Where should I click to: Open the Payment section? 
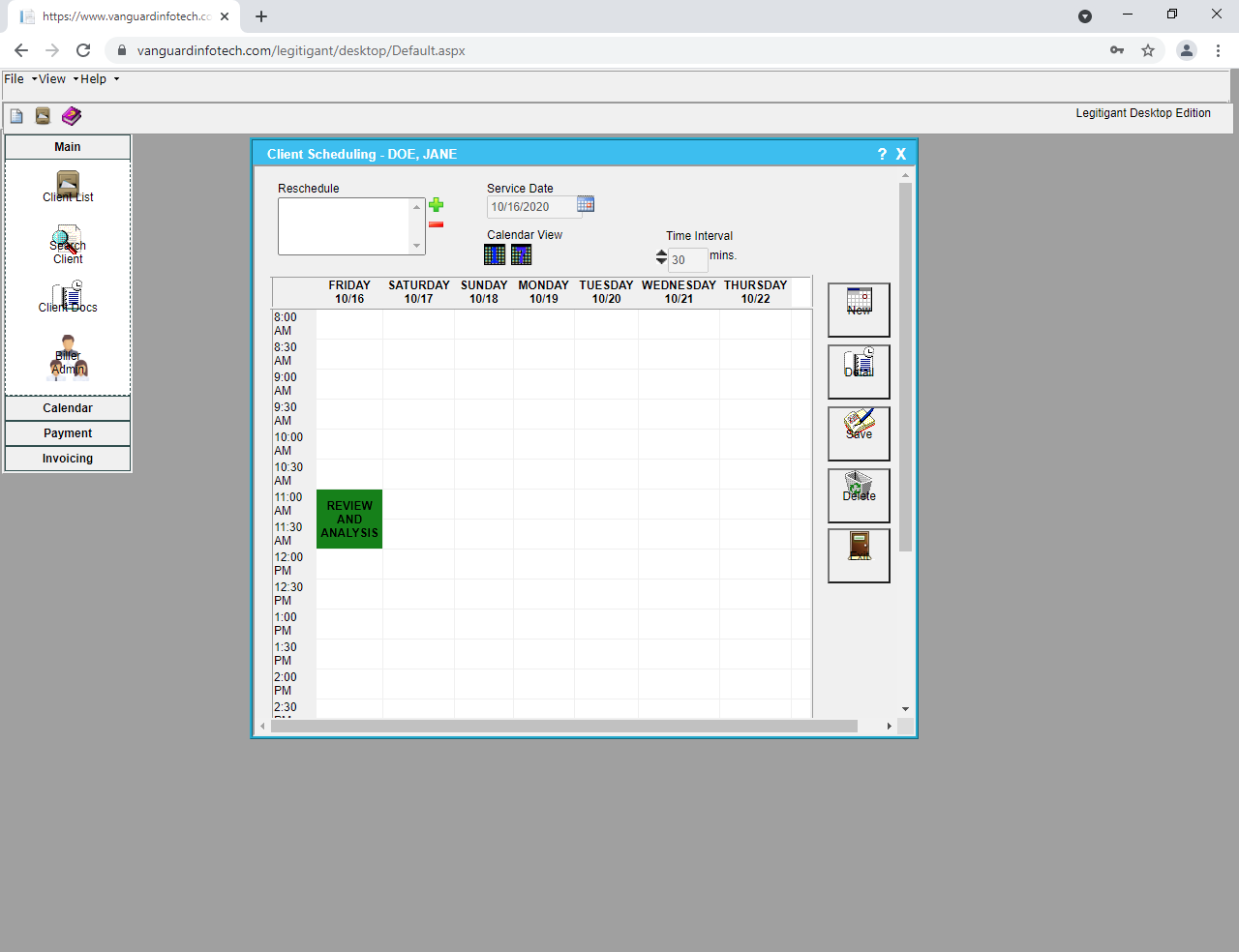coord(67,432)
